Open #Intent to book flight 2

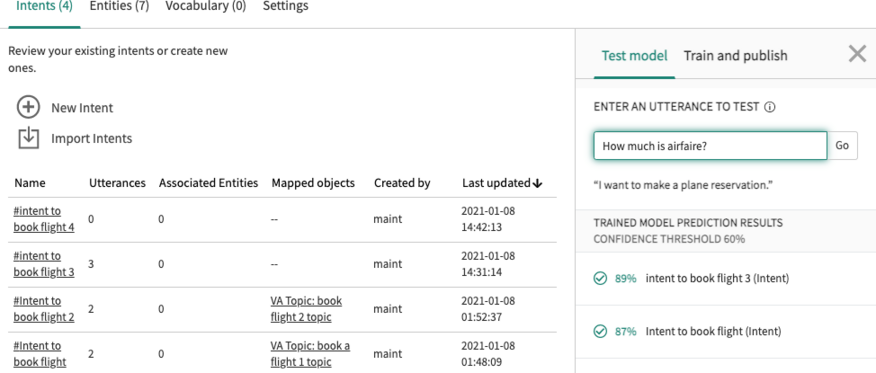tap(44, 309)
